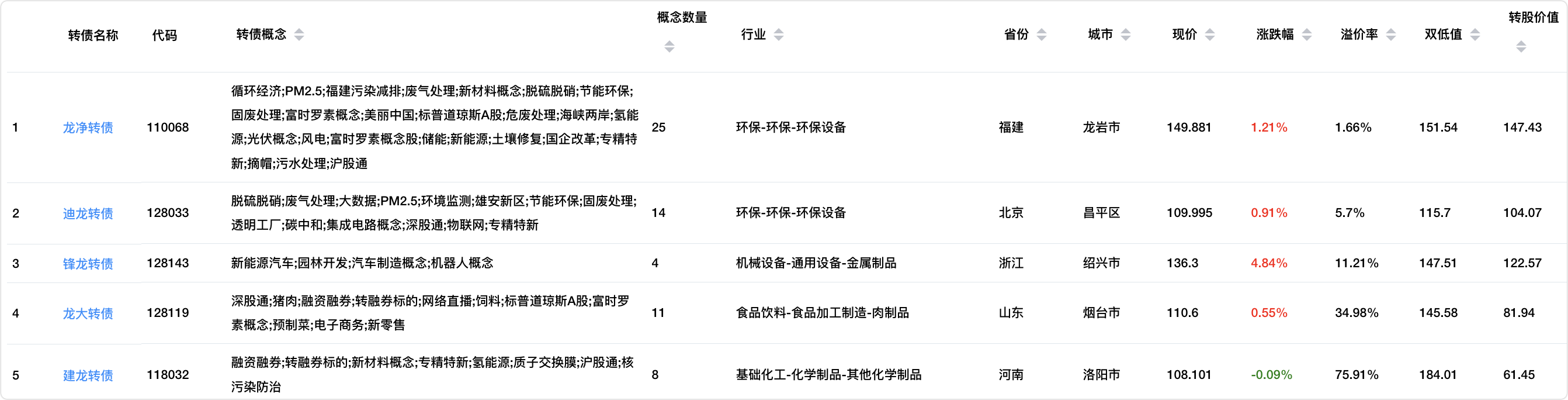Screen dimensions: 1568x400
Task: Click the 机械设备-通用设备-金属制品 industry cell
Action: click(x=816, y=263)
